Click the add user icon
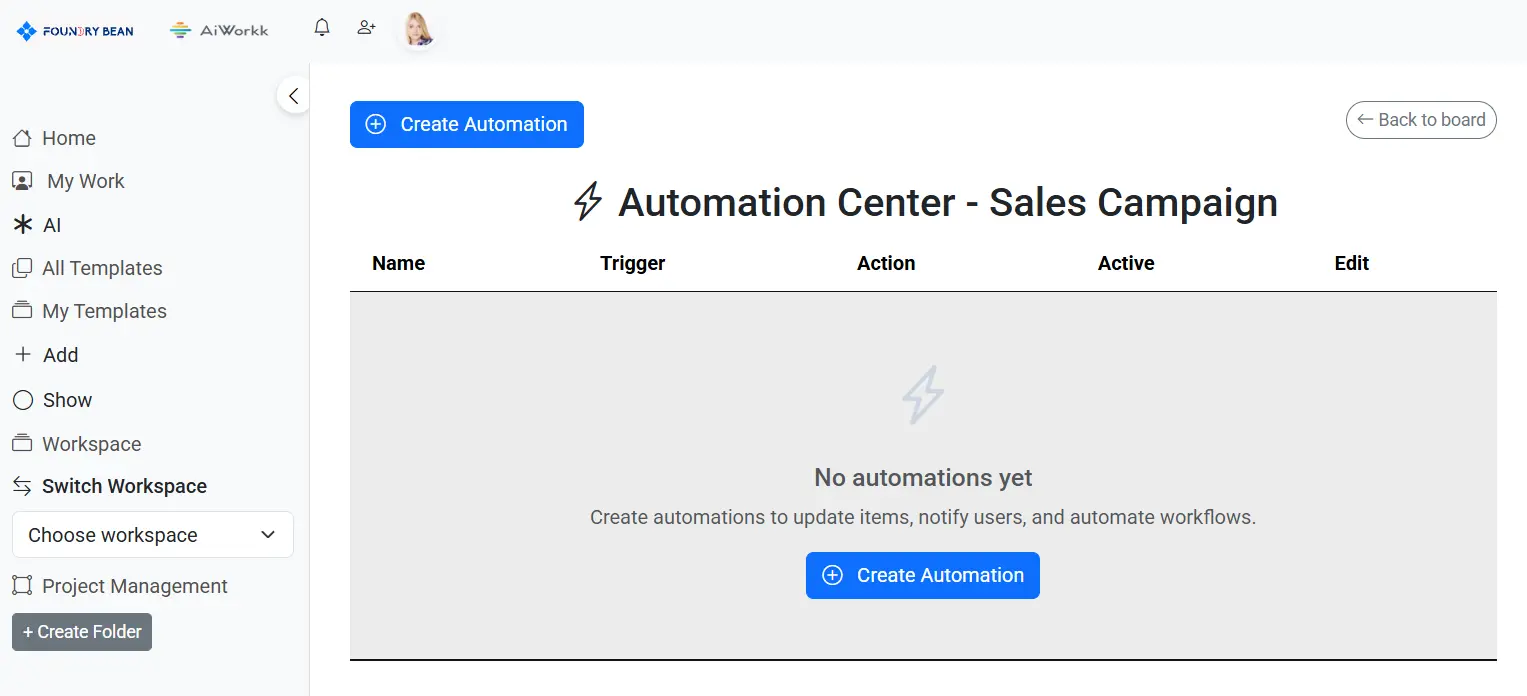Image resolution: width=1527 pixels, height=696 pixels. (366, 28)
